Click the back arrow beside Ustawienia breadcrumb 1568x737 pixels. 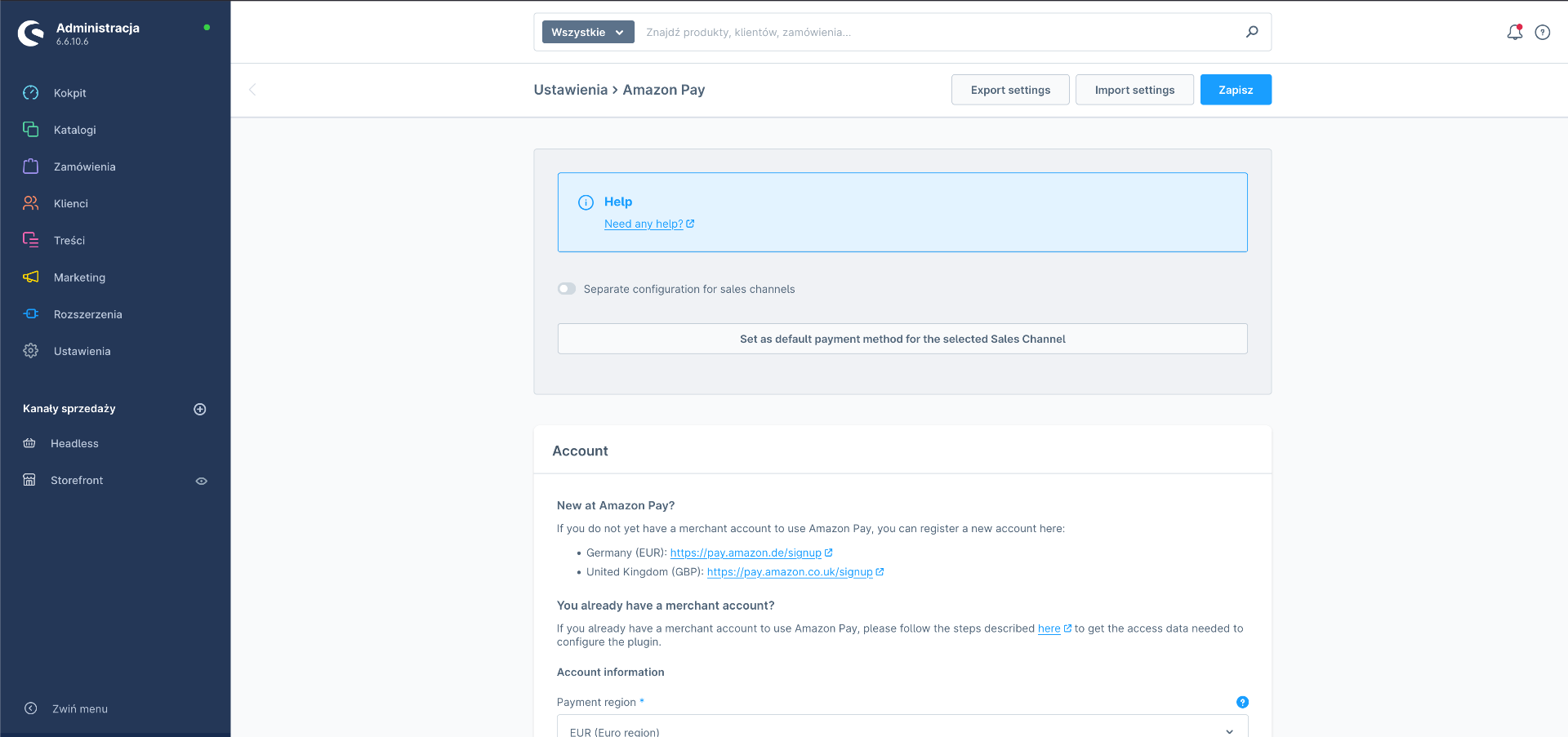[252, 90]
